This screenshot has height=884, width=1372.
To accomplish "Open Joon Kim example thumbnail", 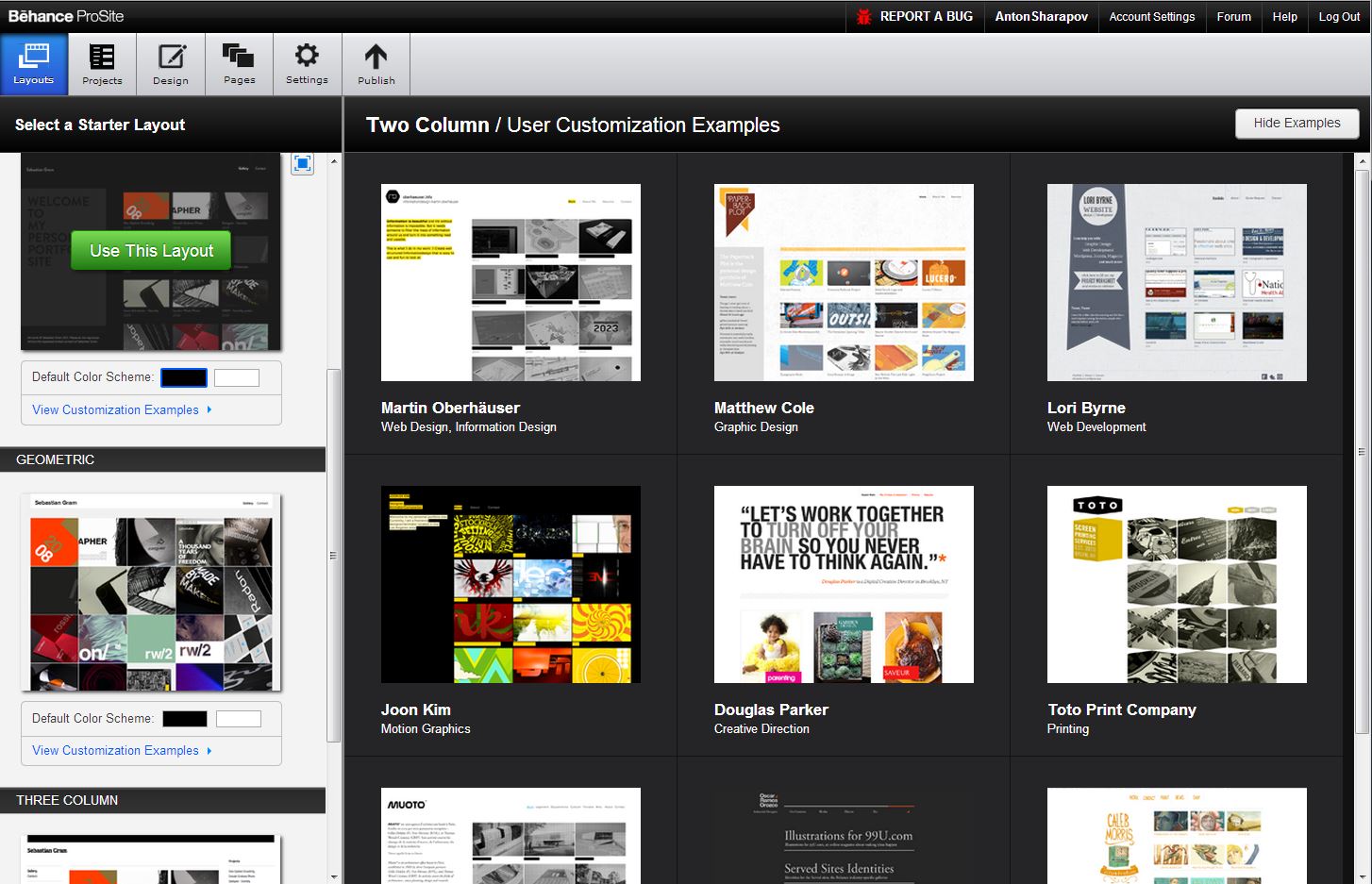I will (510, 584).
